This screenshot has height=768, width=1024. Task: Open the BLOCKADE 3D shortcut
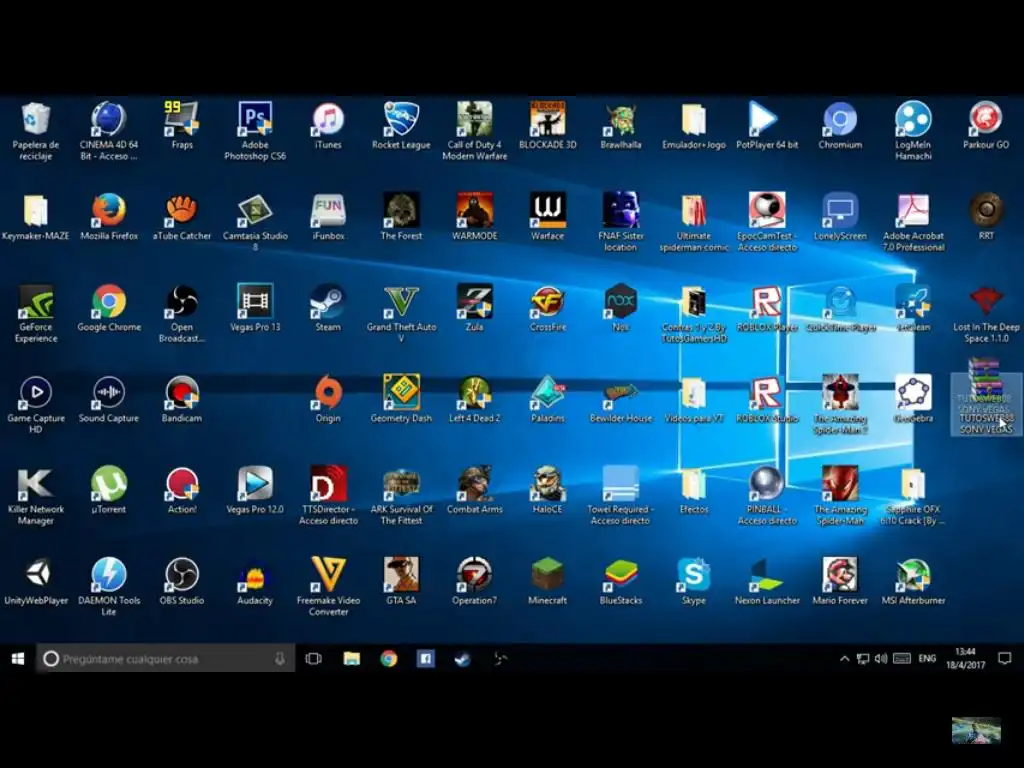pos(547,119)
